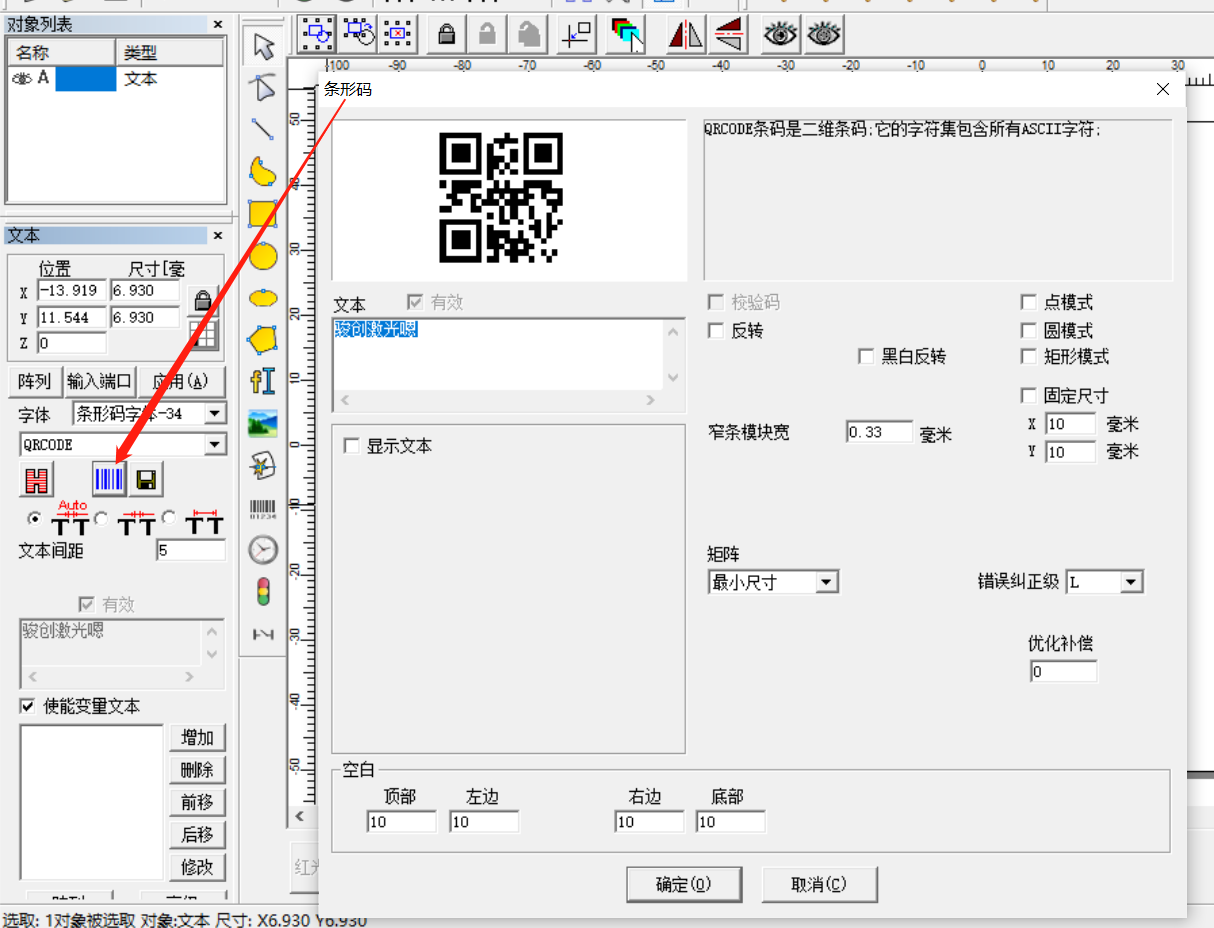Screen dimensions: 1214x928
Task: Click the 输入端口 button
Action: click(x=99, y=382)
